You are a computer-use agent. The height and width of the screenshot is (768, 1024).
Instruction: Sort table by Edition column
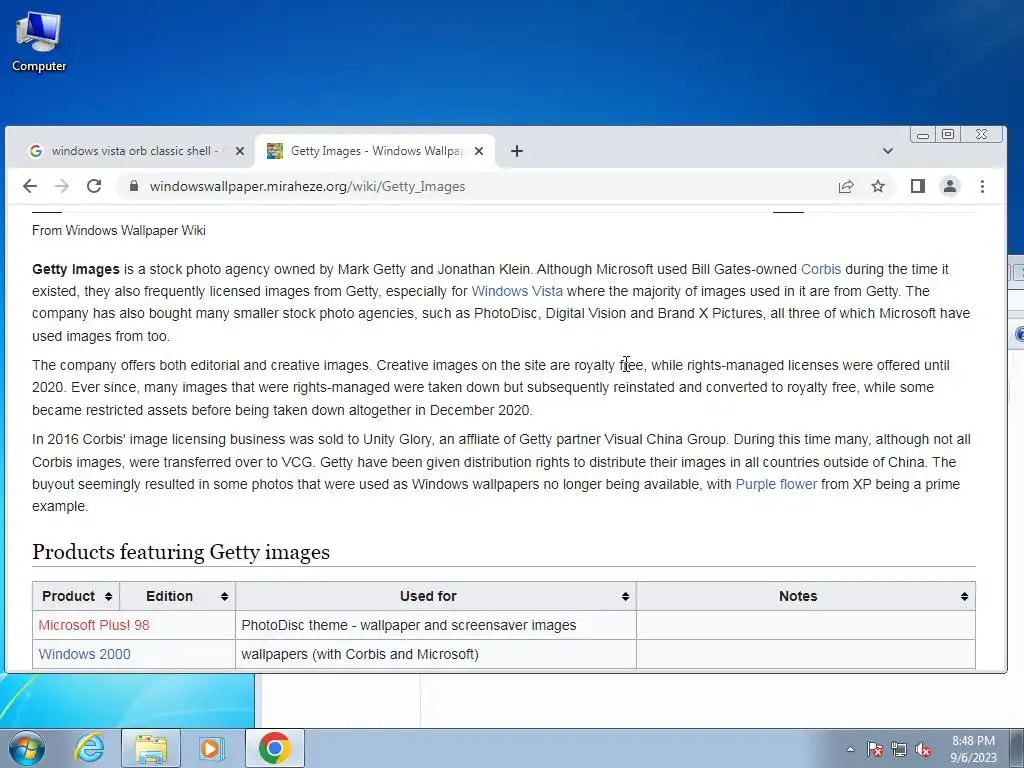[178, 596]
